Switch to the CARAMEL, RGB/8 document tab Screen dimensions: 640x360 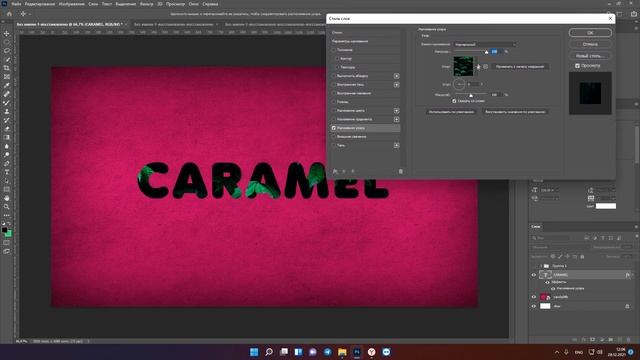[69, 24]
